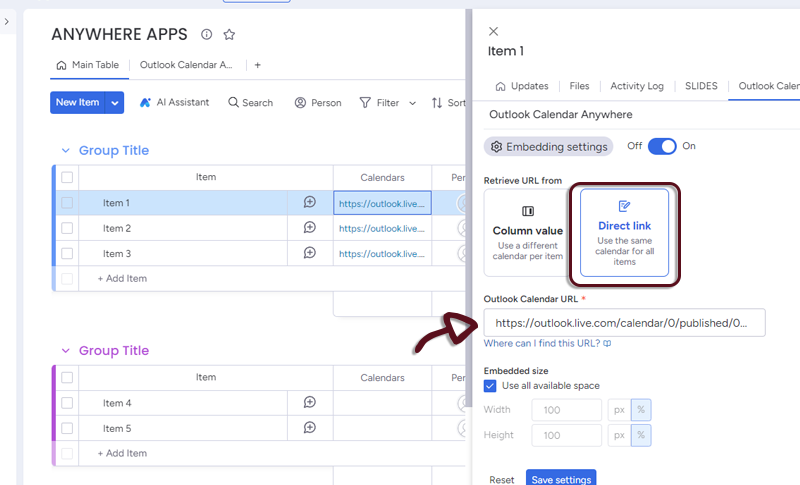Screen dimensions: 800x485
Task: Switch to the Activity Log tab
Action: tap(636, 86)
